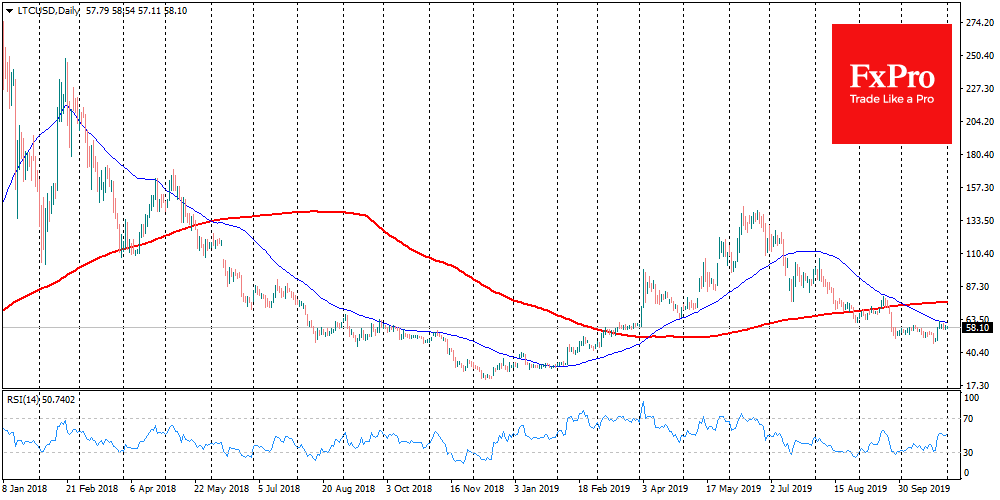Click the RSI 70 level label

pos(968,418)
